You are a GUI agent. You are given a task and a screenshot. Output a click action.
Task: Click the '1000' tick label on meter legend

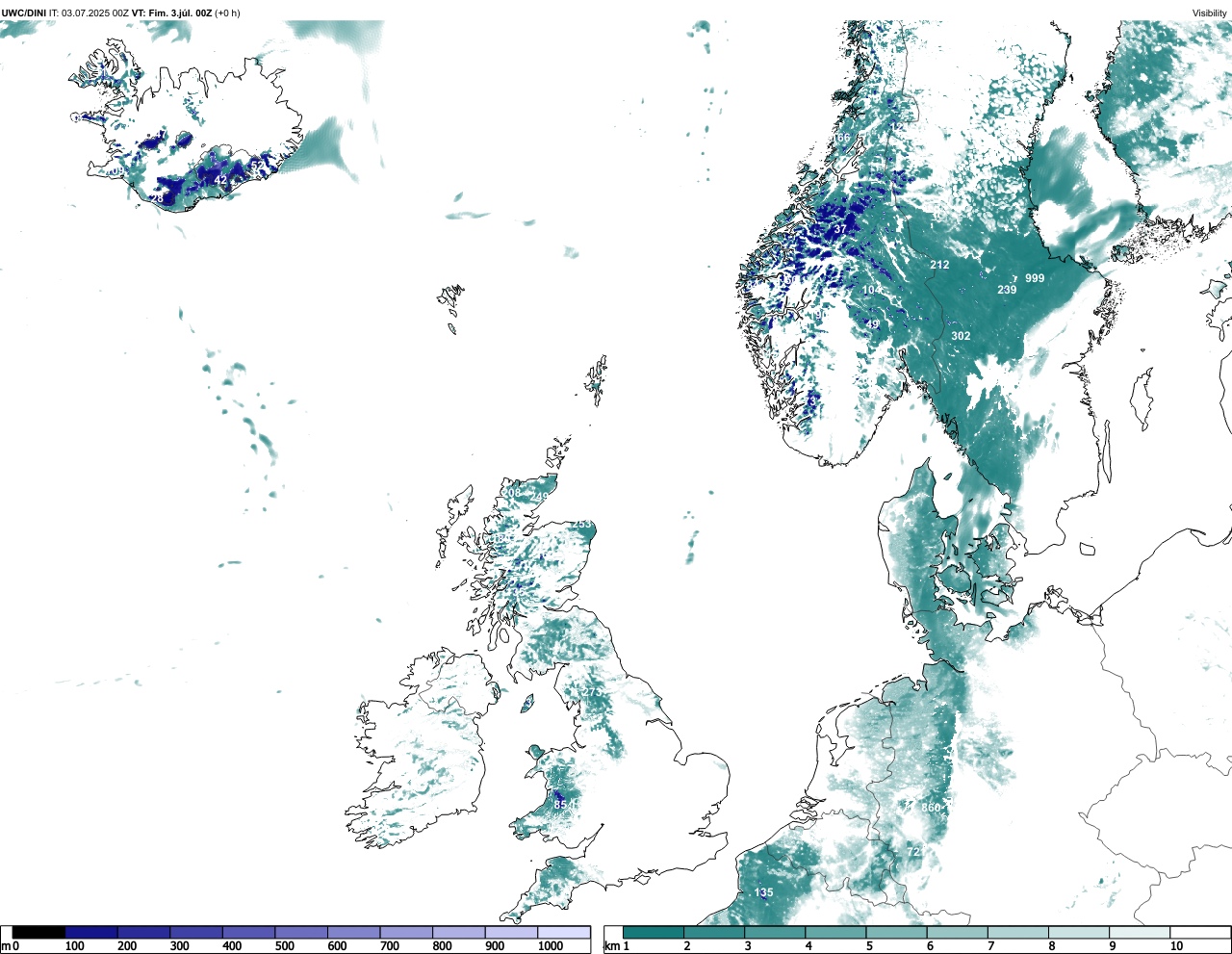coord(550,946)
